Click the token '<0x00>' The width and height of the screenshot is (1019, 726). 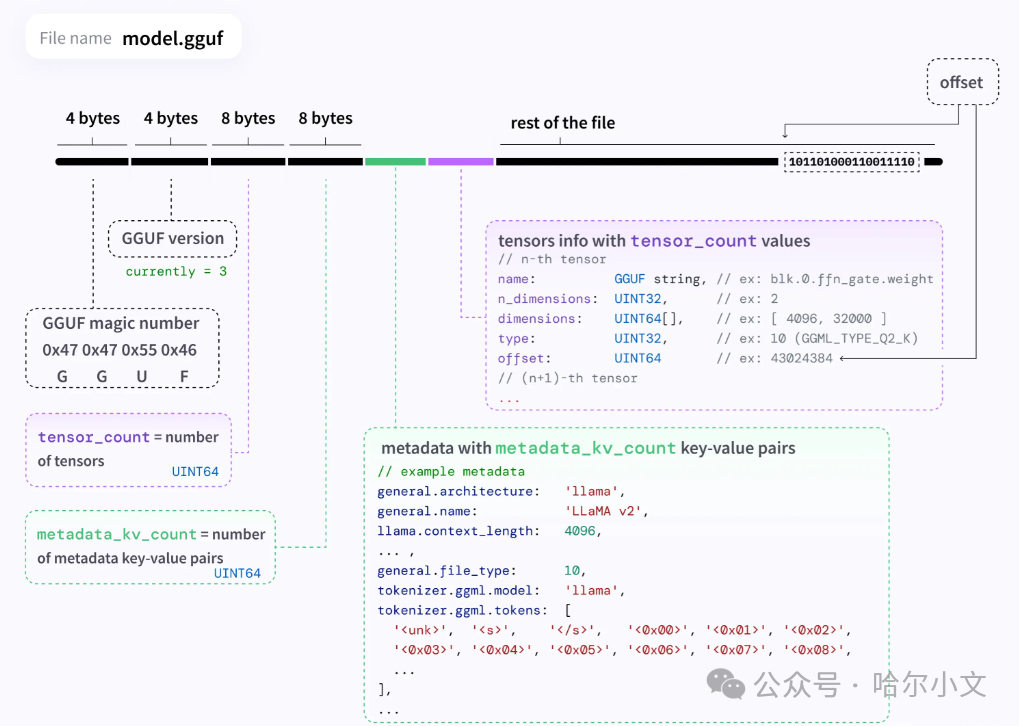[658, 630]
